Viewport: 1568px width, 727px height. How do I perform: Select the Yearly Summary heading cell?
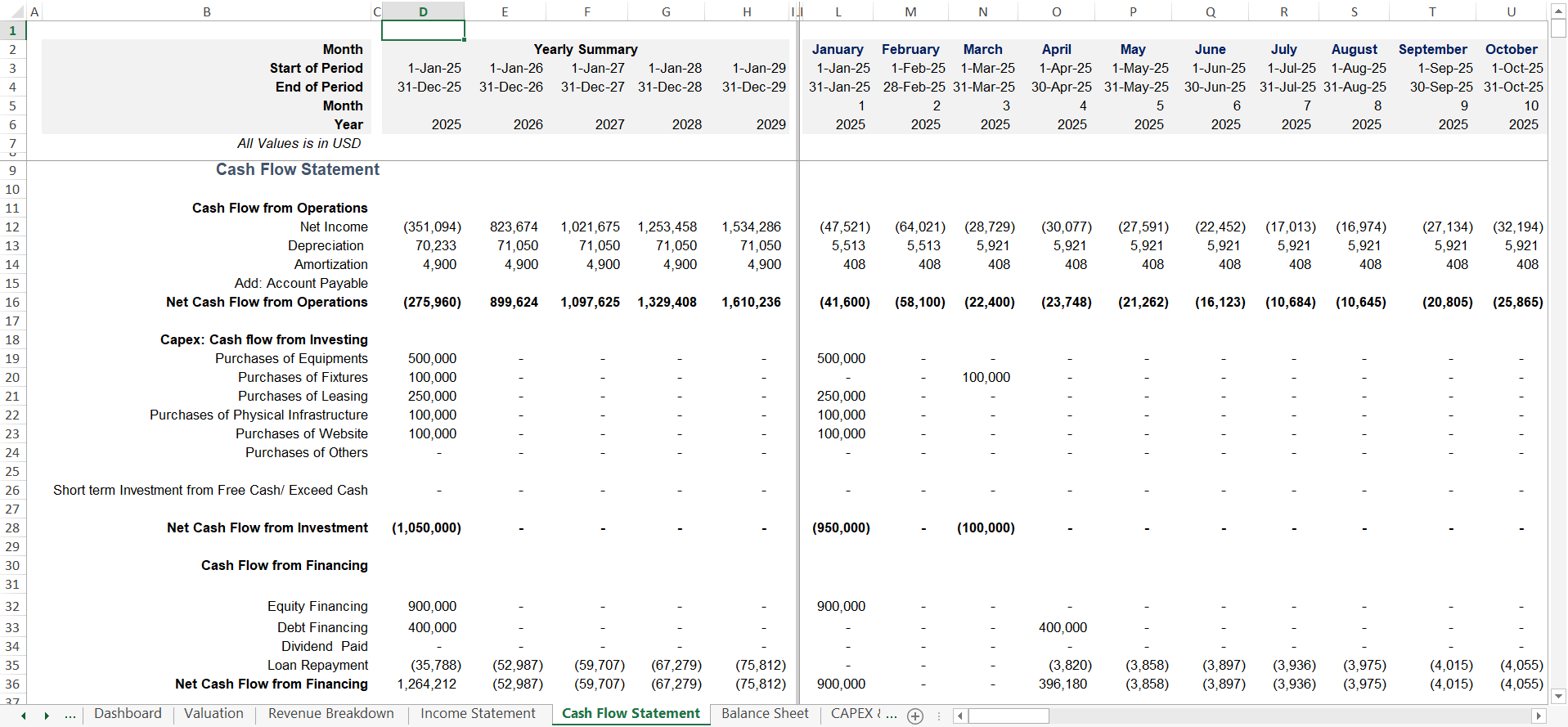[586, 49]
